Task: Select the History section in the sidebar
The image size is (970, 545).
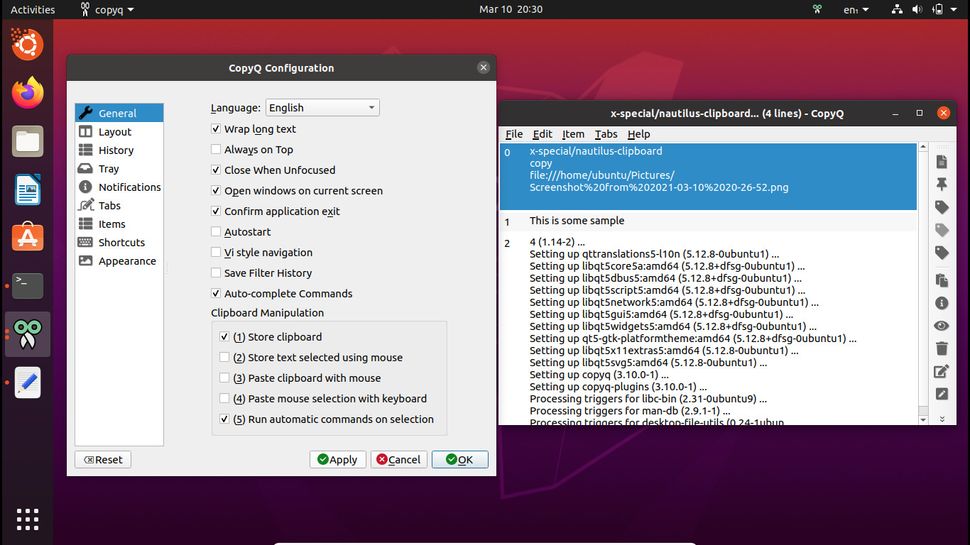Action: [x=119, y=150]
